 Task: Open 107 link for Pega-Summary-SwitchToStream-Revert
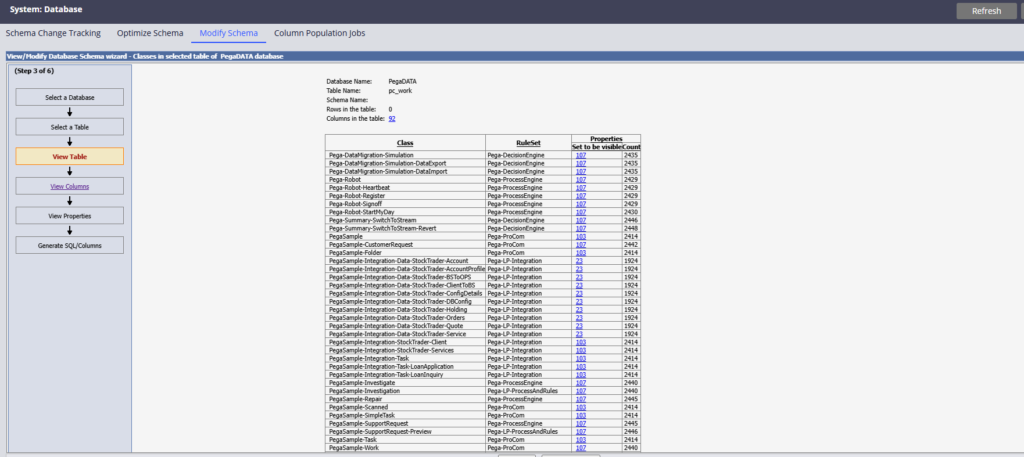click(x=581, y=228)
